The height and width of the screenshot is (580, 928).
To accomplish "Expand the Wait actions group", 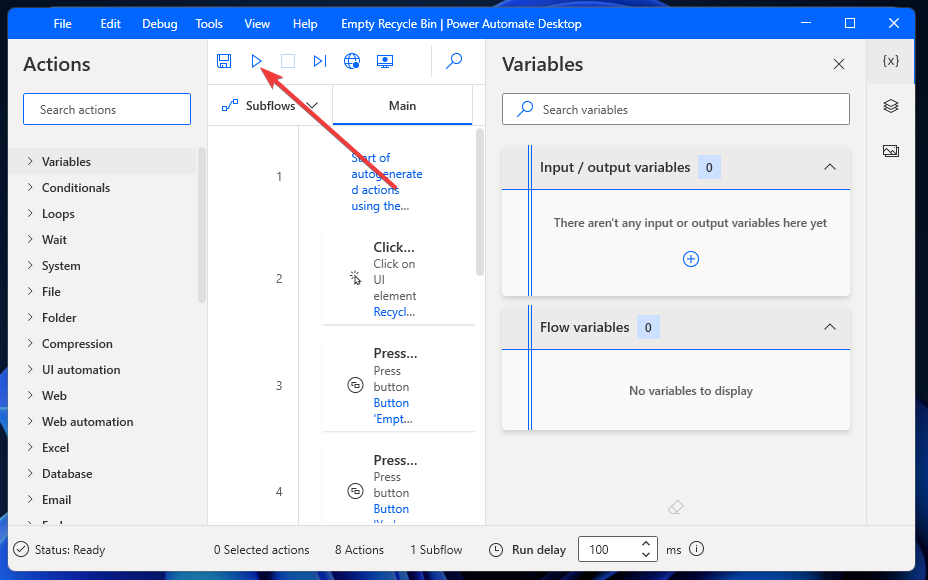I will (30, 239).
